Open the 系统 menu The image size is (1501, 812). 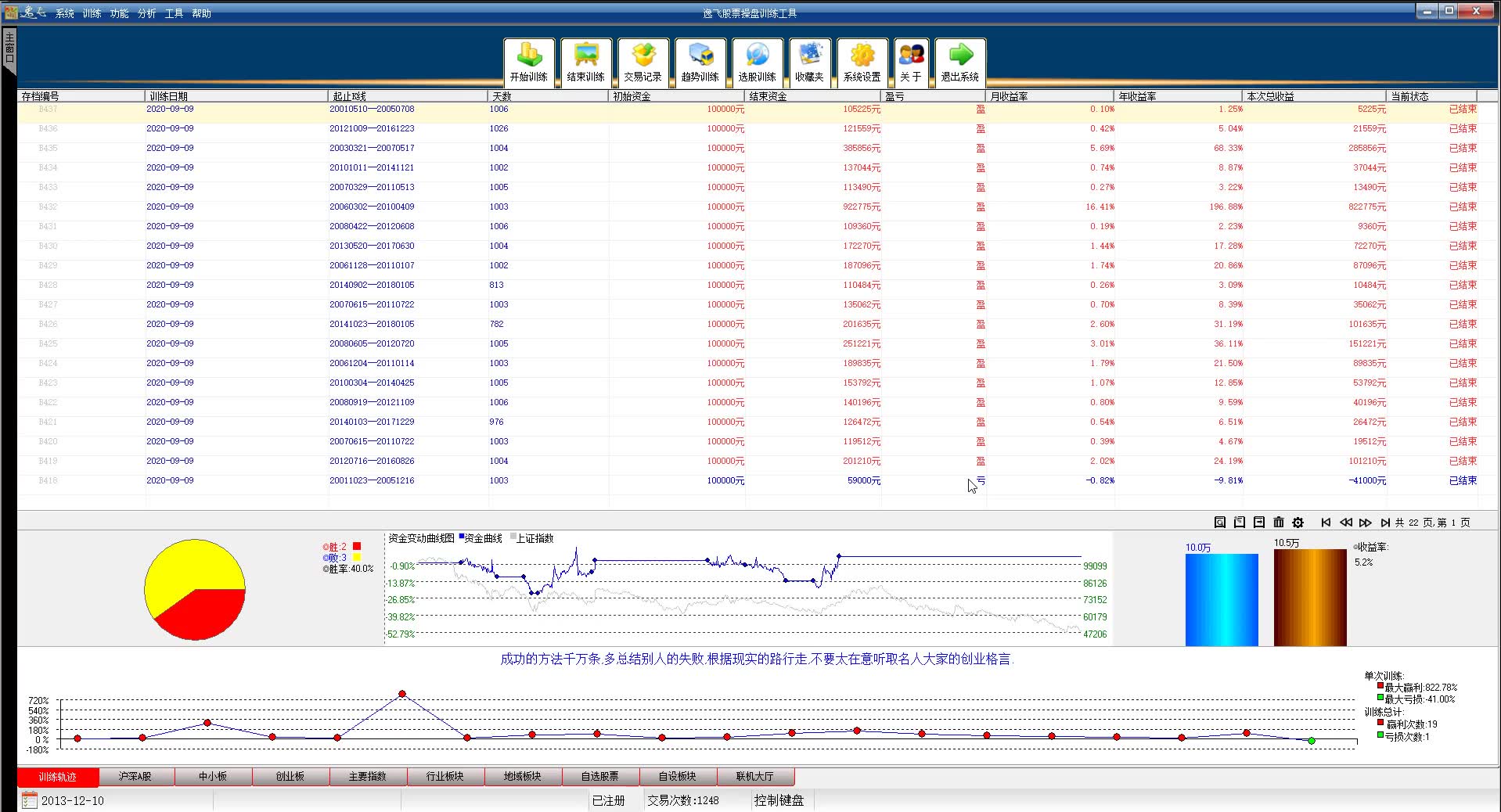click(64, 13)
